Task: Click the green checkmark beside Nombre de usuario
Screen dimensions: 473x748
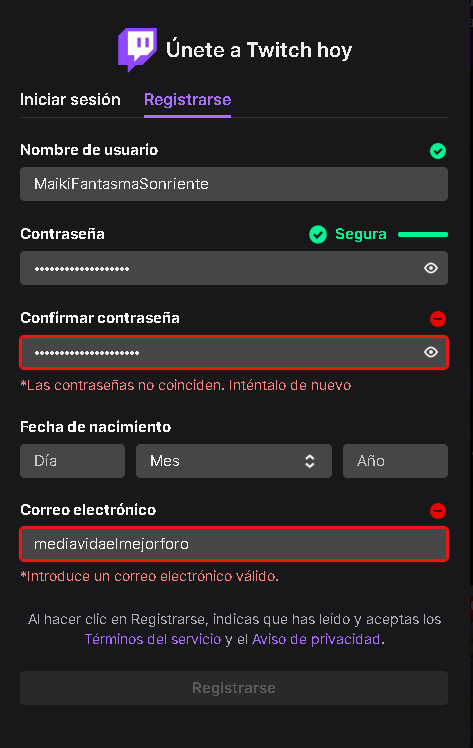Action: (438, 151)
